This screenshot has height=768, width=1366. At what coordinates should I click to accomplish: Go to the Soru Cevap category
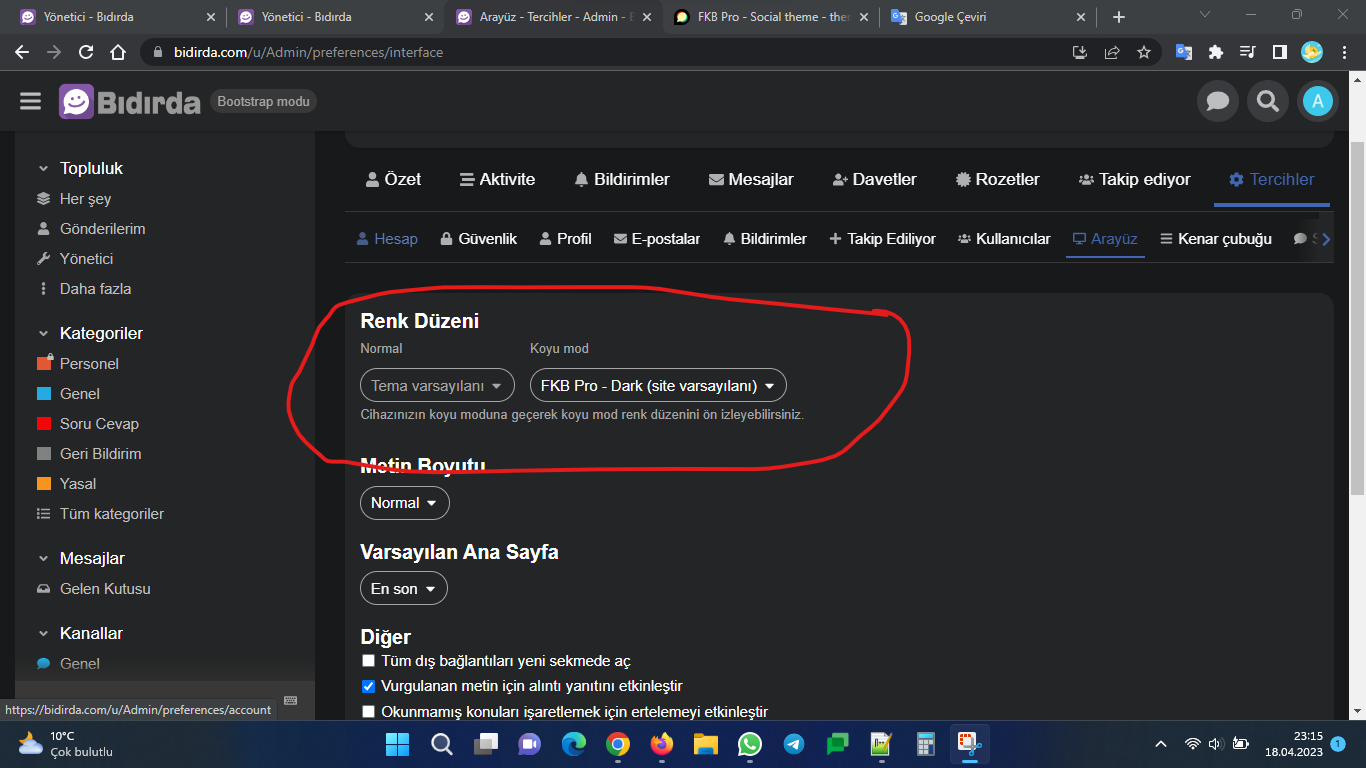tap(99, 424)
